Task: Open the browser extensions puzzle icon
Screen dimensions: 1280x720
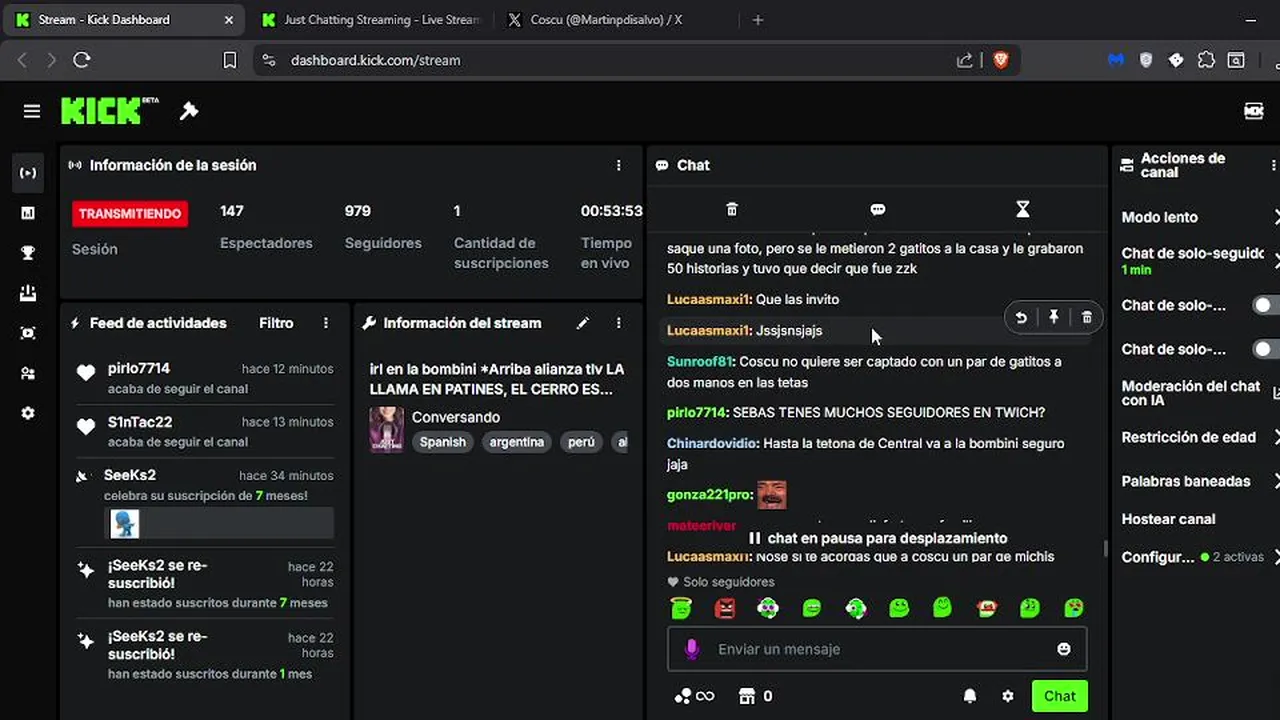Action: pyautogui.click(x=1206, y=60)
